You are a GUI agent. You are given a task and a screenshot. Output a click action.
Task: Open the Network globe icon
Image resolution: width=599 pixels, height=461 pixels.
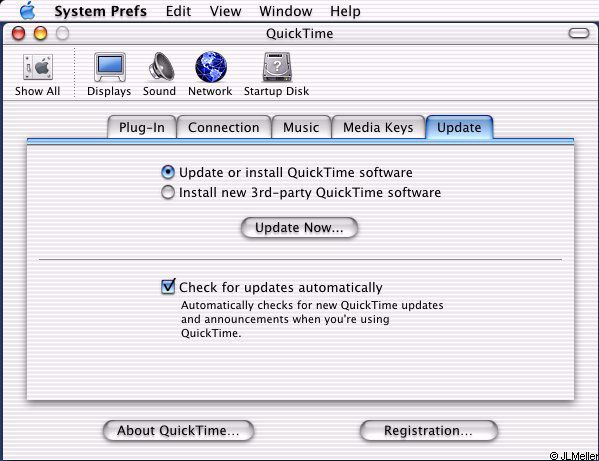point(211,67)
